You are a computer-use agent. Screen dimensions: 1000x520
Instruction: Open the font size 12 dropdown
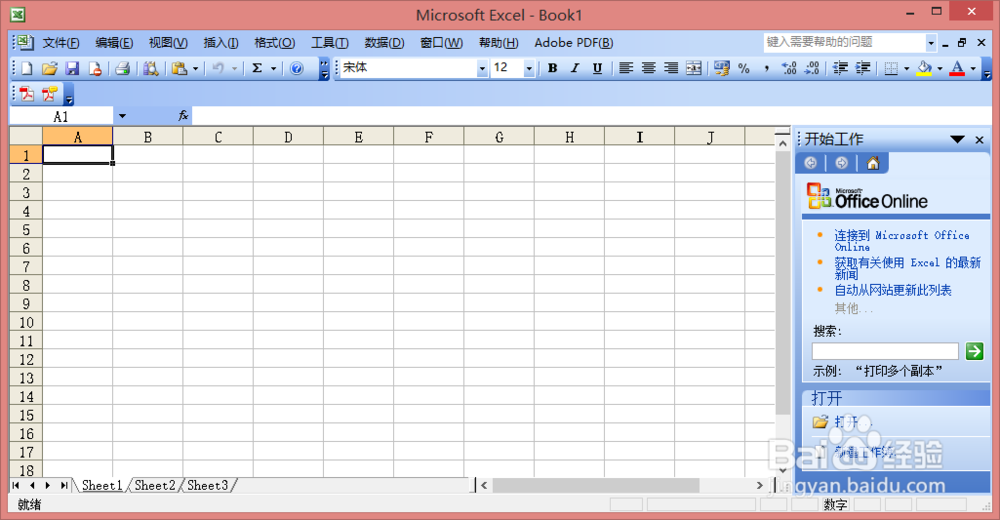pyautogui.click(x=529, y=68)
